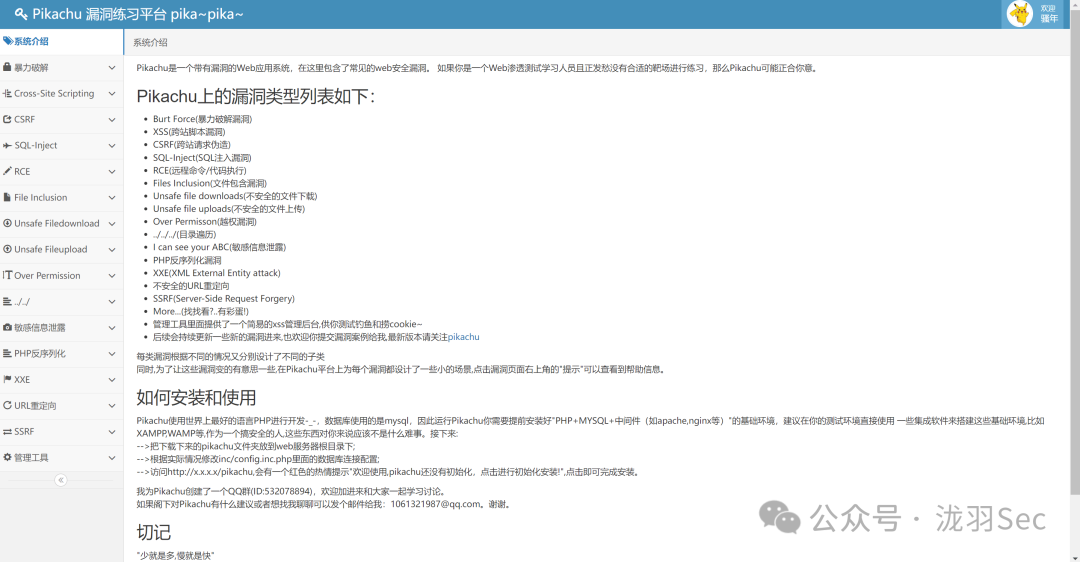This screenshot has height=562, width=1080.
Task: Expand the 管理工具 chevron
Action: pos(112,457)
